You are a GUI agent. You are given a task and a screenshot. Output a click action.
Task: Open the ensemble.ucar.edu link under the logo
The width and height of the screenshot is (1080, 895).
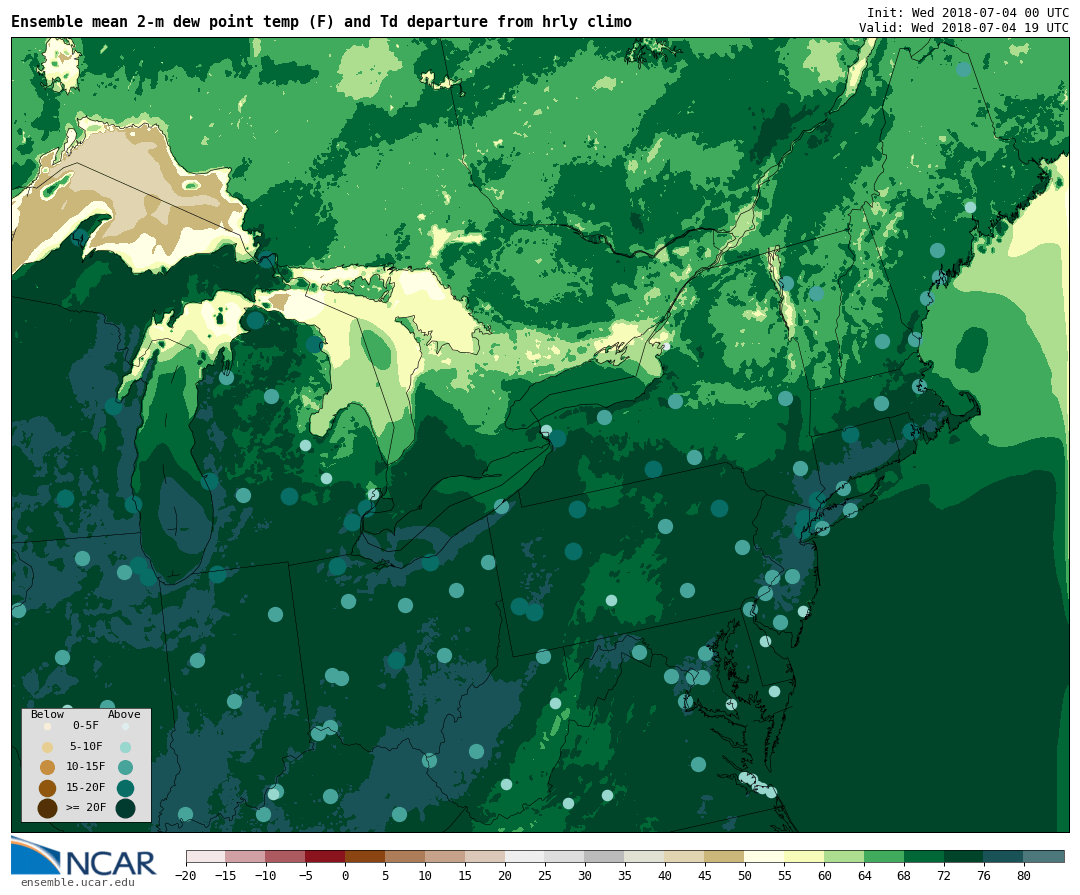(77, 883)
